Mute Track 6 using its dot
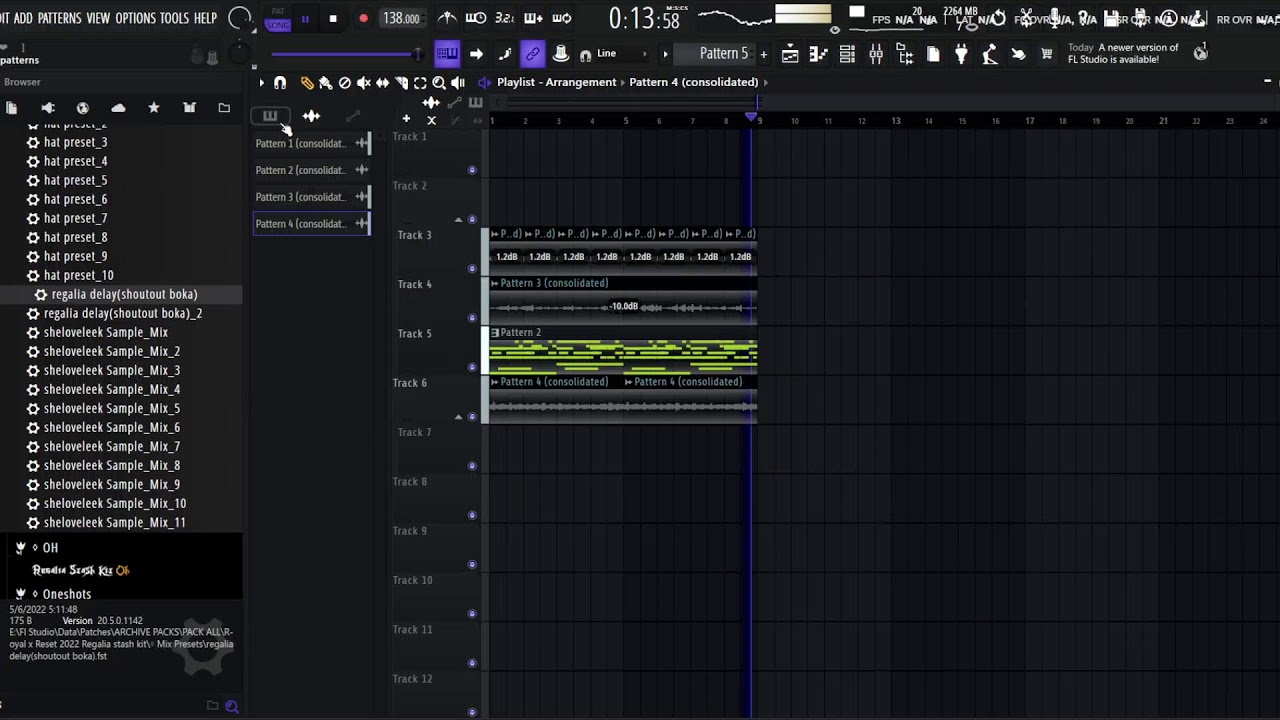Viewport: 1280px width, 720px height. coord(472,416)
